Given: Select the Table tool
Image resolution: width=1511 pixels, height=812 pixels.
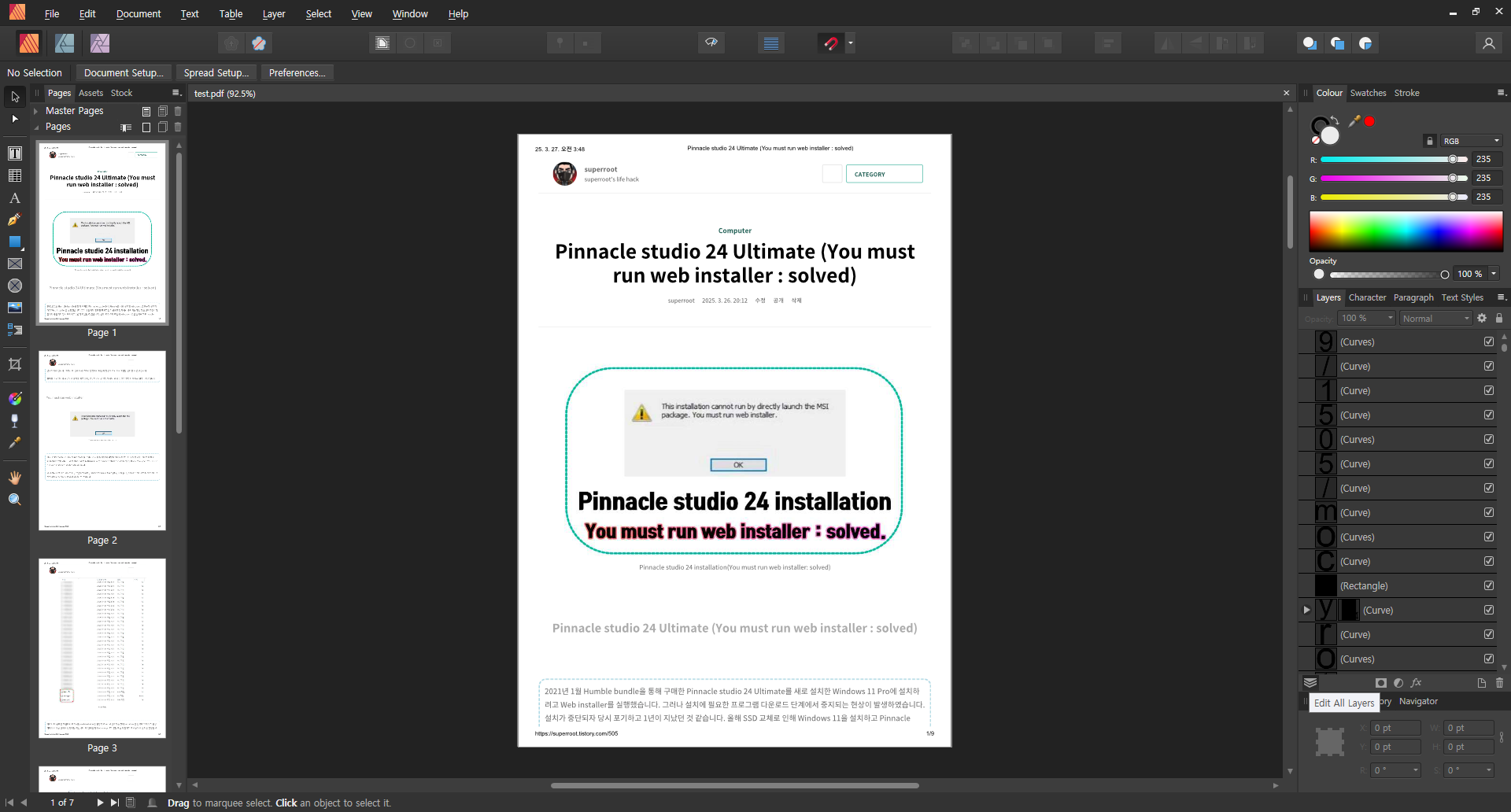Looking at the screenshot, I should point(15,175).
